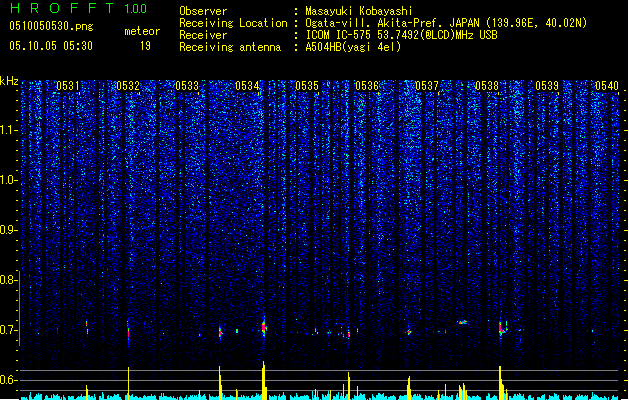Click the 0539 time marker
Screen dimensions: 629x400
(547, 86)
